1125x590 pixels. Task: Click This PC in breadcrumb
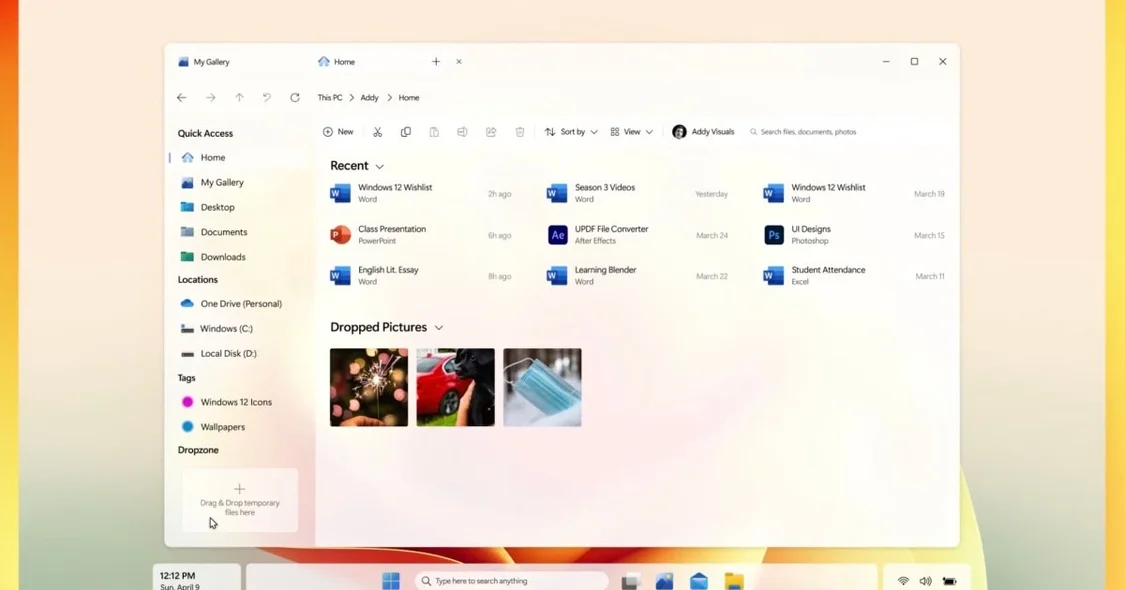point(330,98)
